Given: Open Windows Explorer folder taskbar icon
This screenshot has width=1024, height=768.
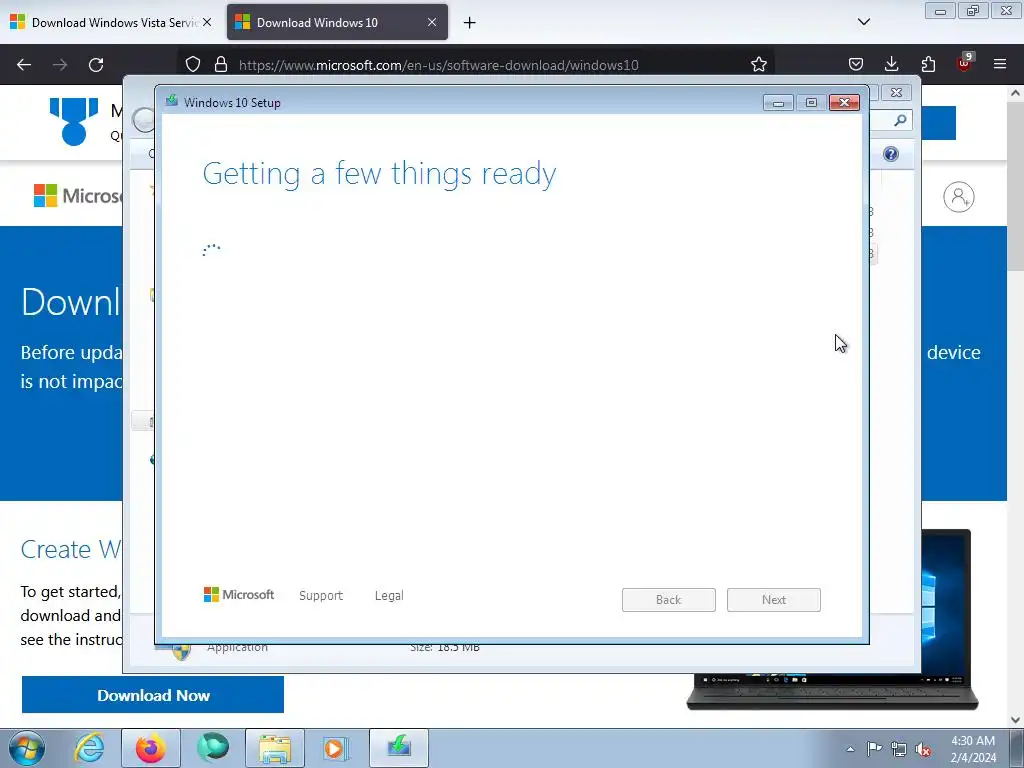Looking at the screenshot, I should click(x=275, y=748).
